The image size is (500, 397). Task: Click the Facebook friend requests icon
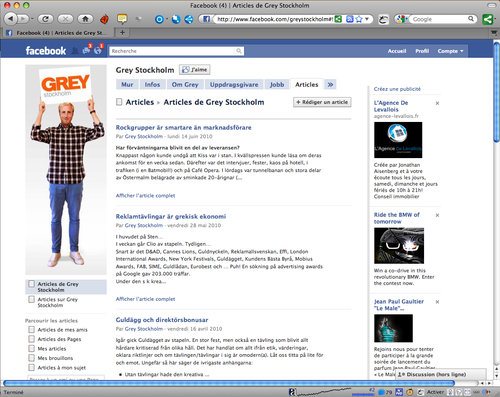[x=75, y=51]
